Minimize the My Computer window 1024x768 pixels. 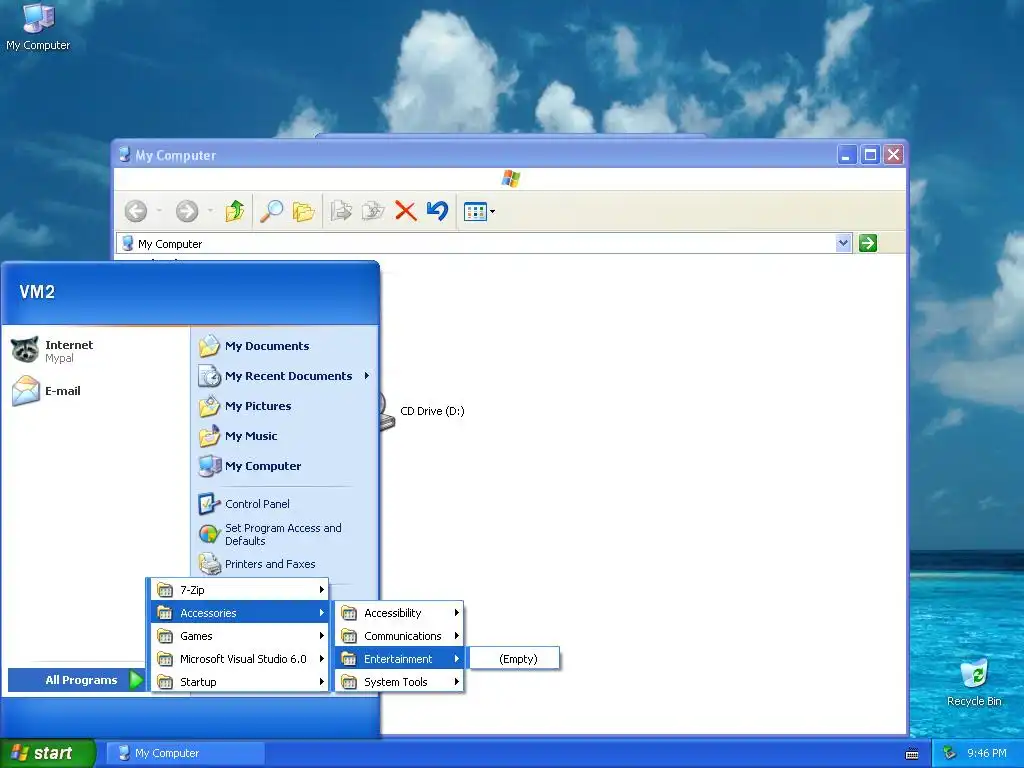(847, 155)
